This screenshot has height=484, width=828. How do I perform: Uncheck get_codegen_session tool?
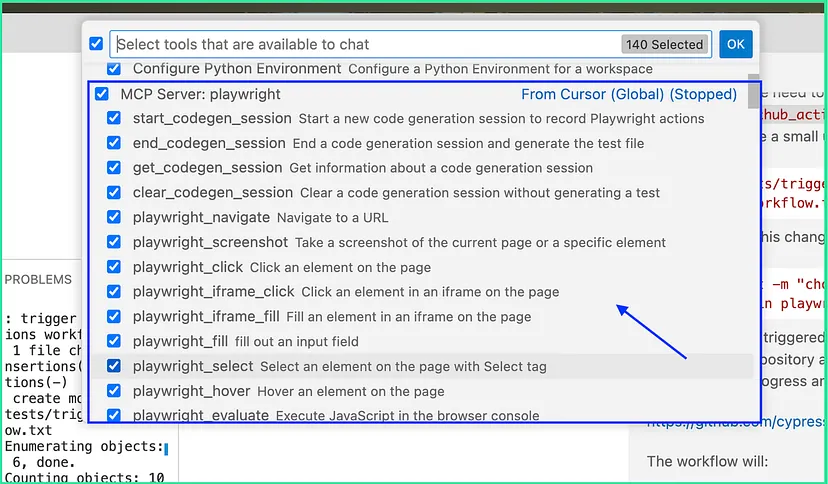(114, 168)
